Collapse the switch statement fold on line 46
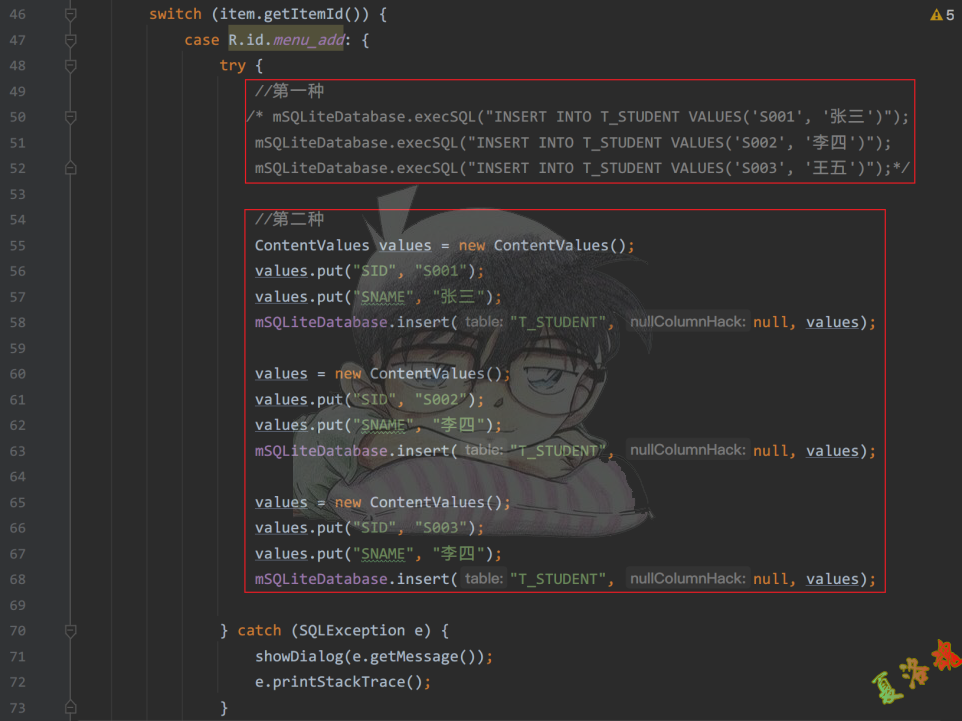This screenshot has height=721, width=962. (x=70, y=15)
